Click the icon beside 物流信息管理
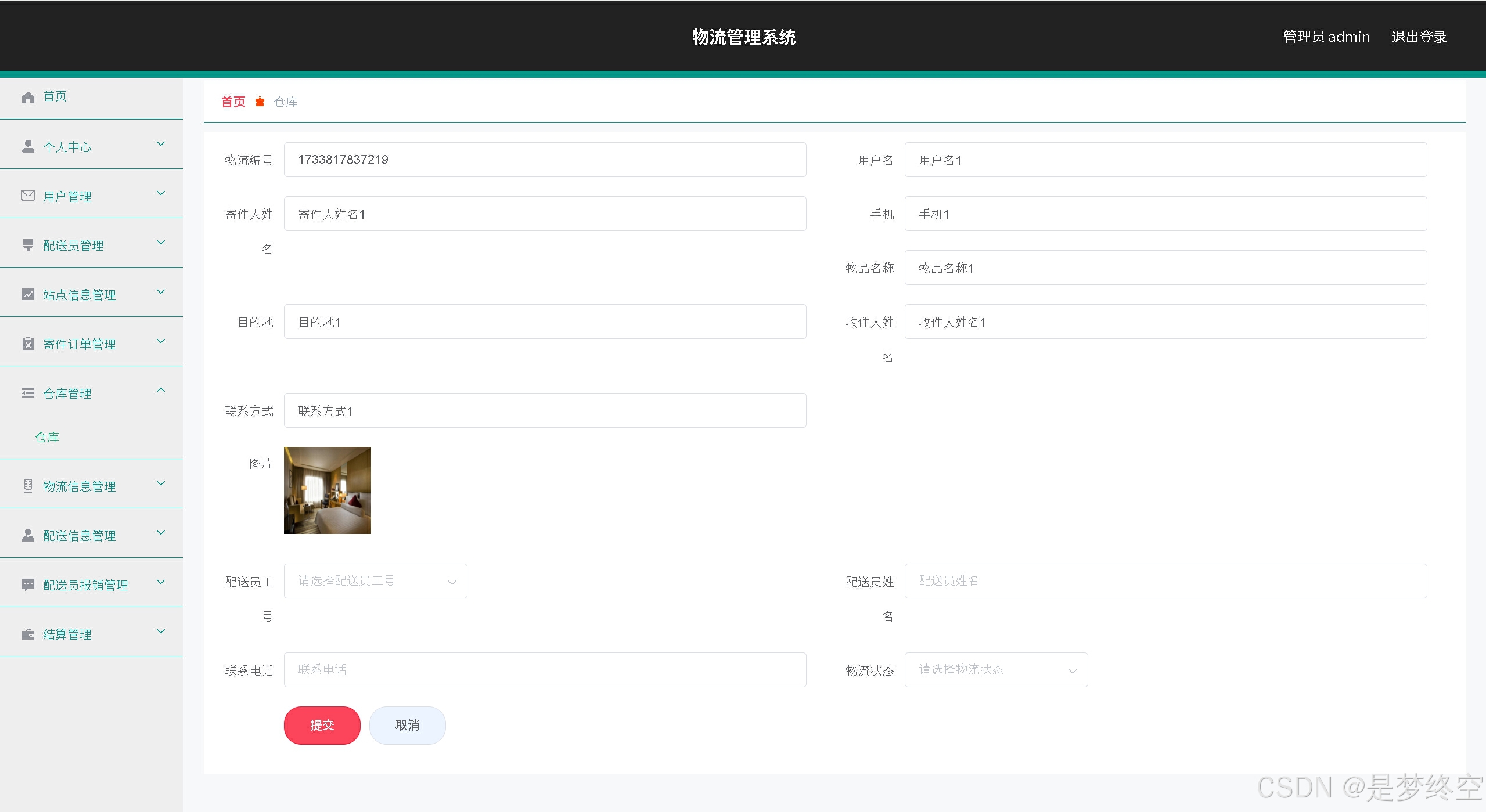 [28, 486]
